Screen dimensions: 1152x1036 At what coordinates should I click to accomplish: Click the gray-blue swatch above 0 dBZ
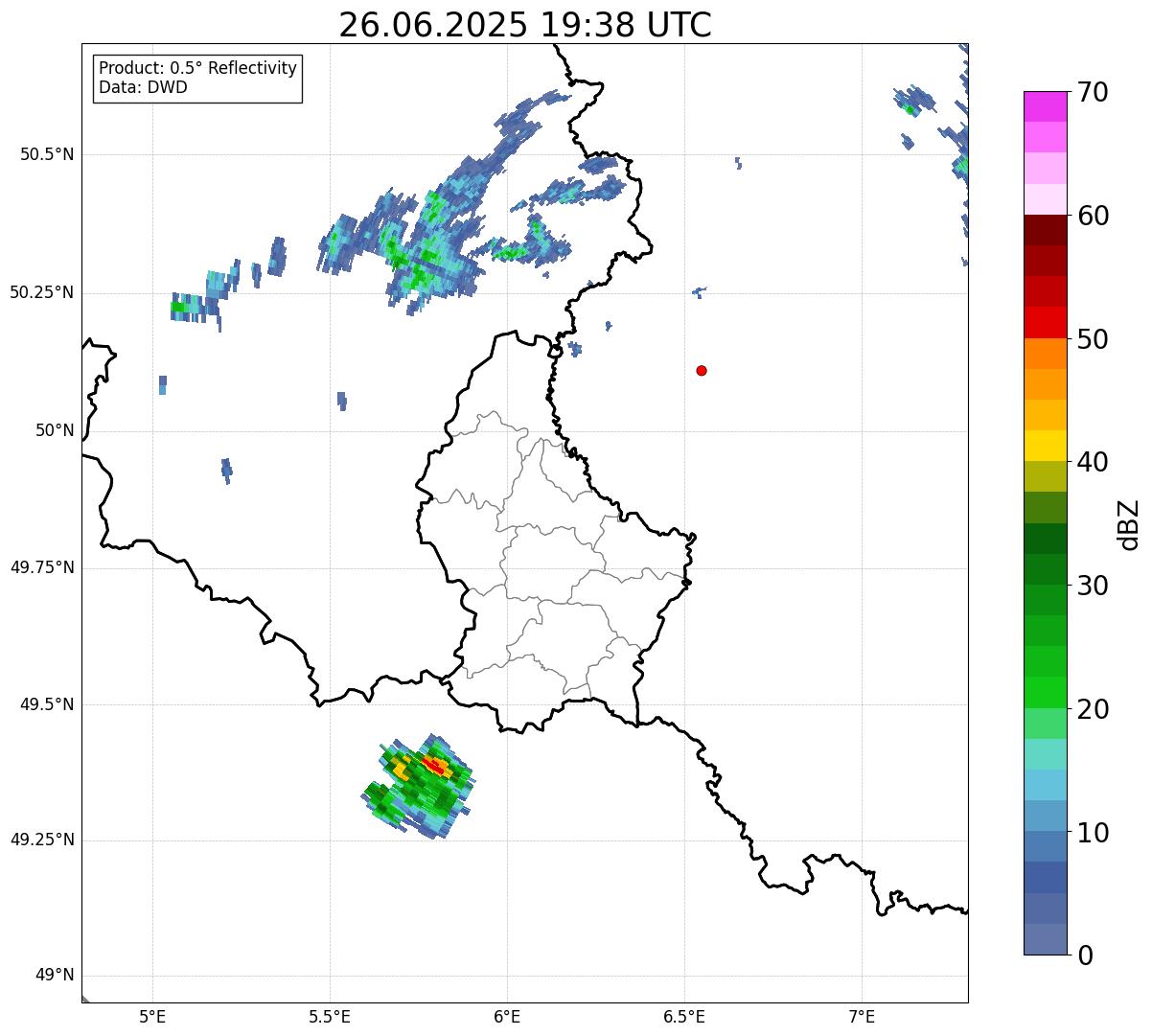click(1045, 939)
